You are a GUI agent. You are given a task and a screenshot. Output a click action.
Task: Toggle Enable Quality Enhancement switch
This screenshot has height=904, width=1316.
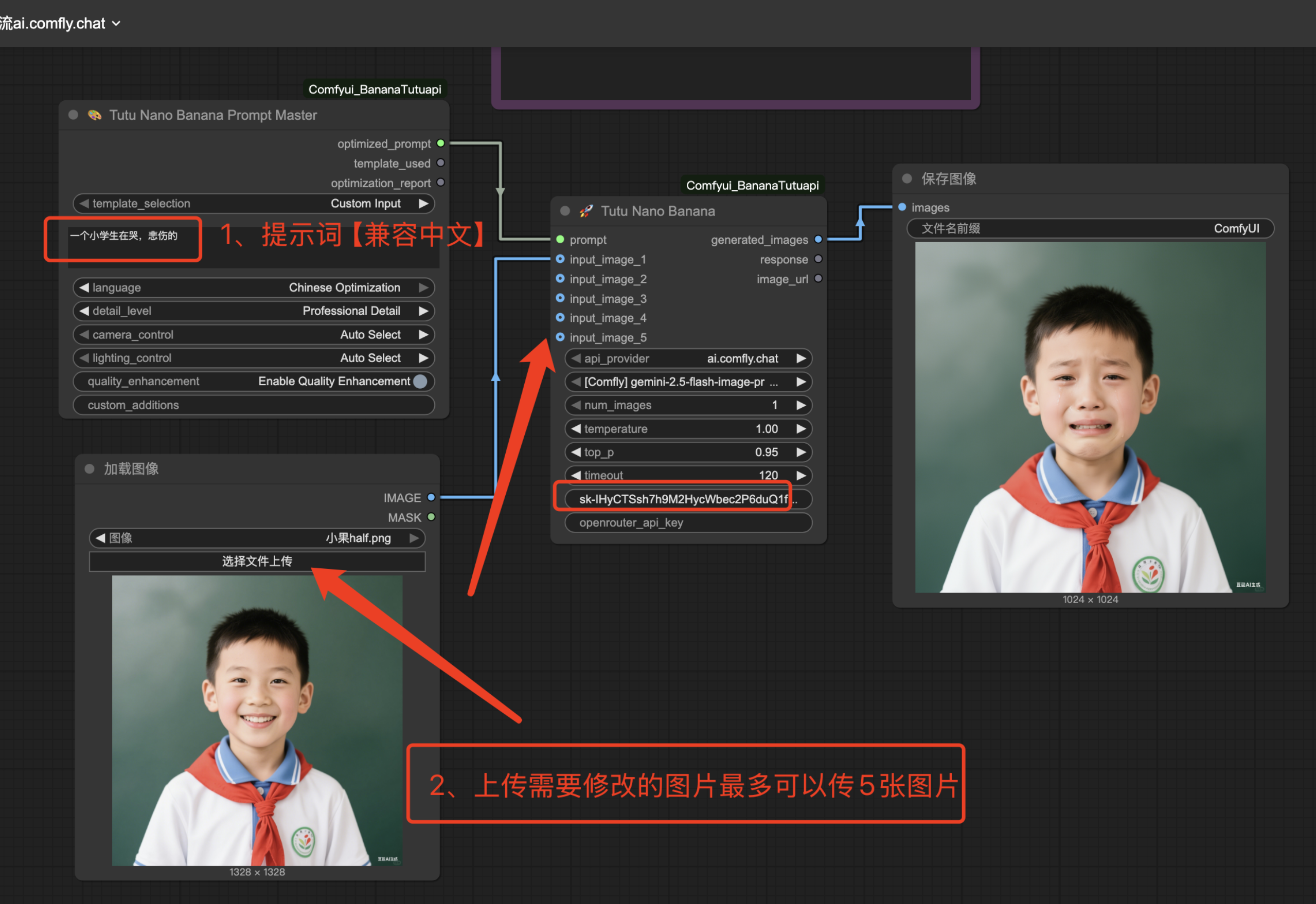click(x=420, y=381)
